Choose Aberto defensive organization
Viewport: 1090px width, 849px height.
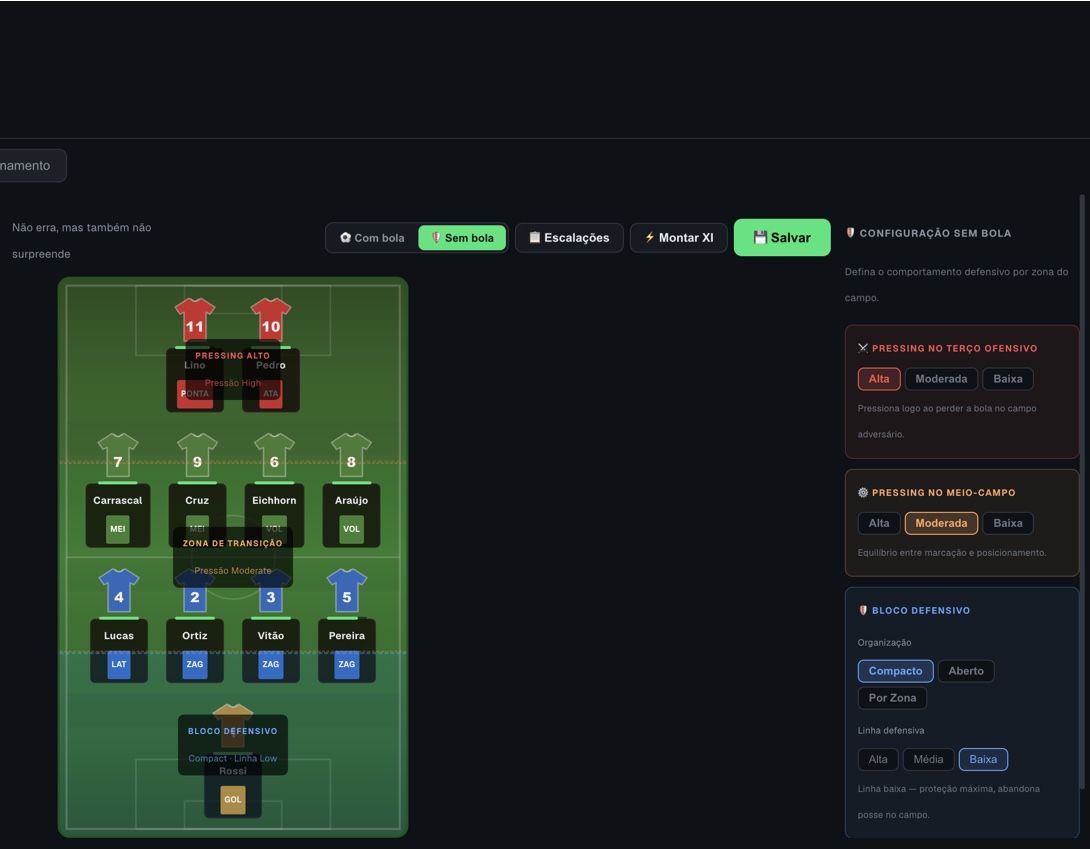(x=966, y=671)
